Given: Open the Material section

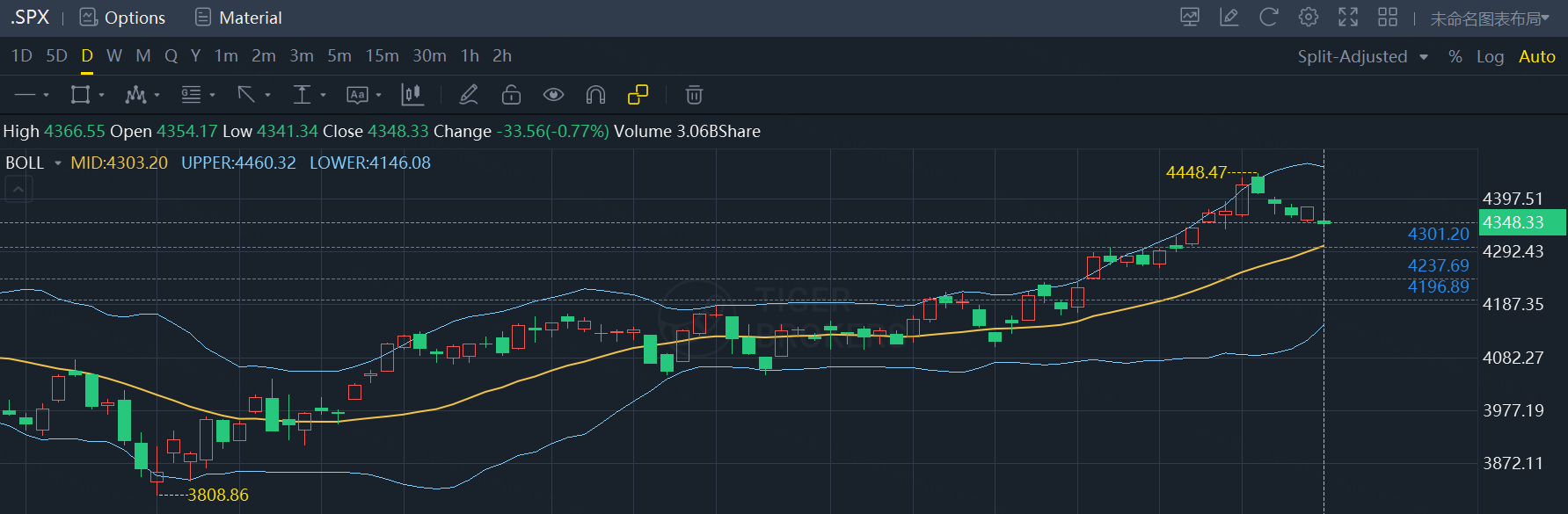Looking at the screenshot, I should click(x=238, y=18).
